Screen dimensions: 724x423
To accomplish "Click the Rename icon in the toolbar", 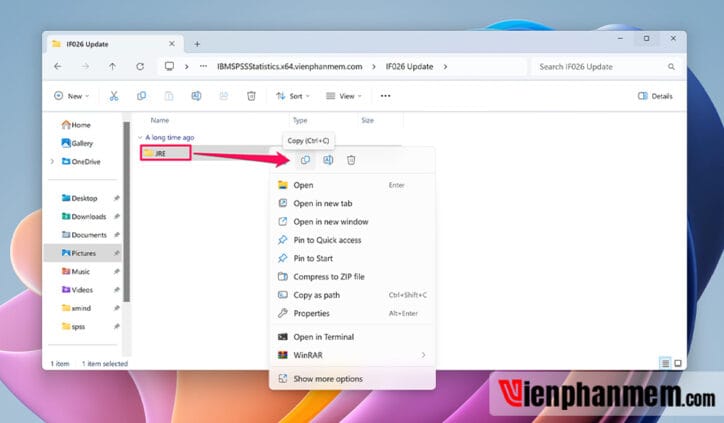I will (196, 96).
